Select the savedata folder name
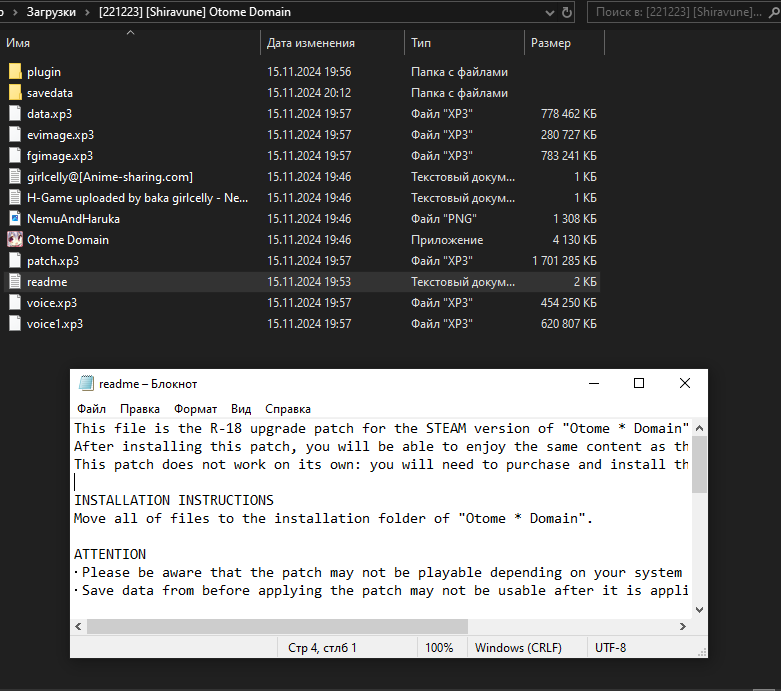Viewport: 781px width, 691px height. [50, 93]
